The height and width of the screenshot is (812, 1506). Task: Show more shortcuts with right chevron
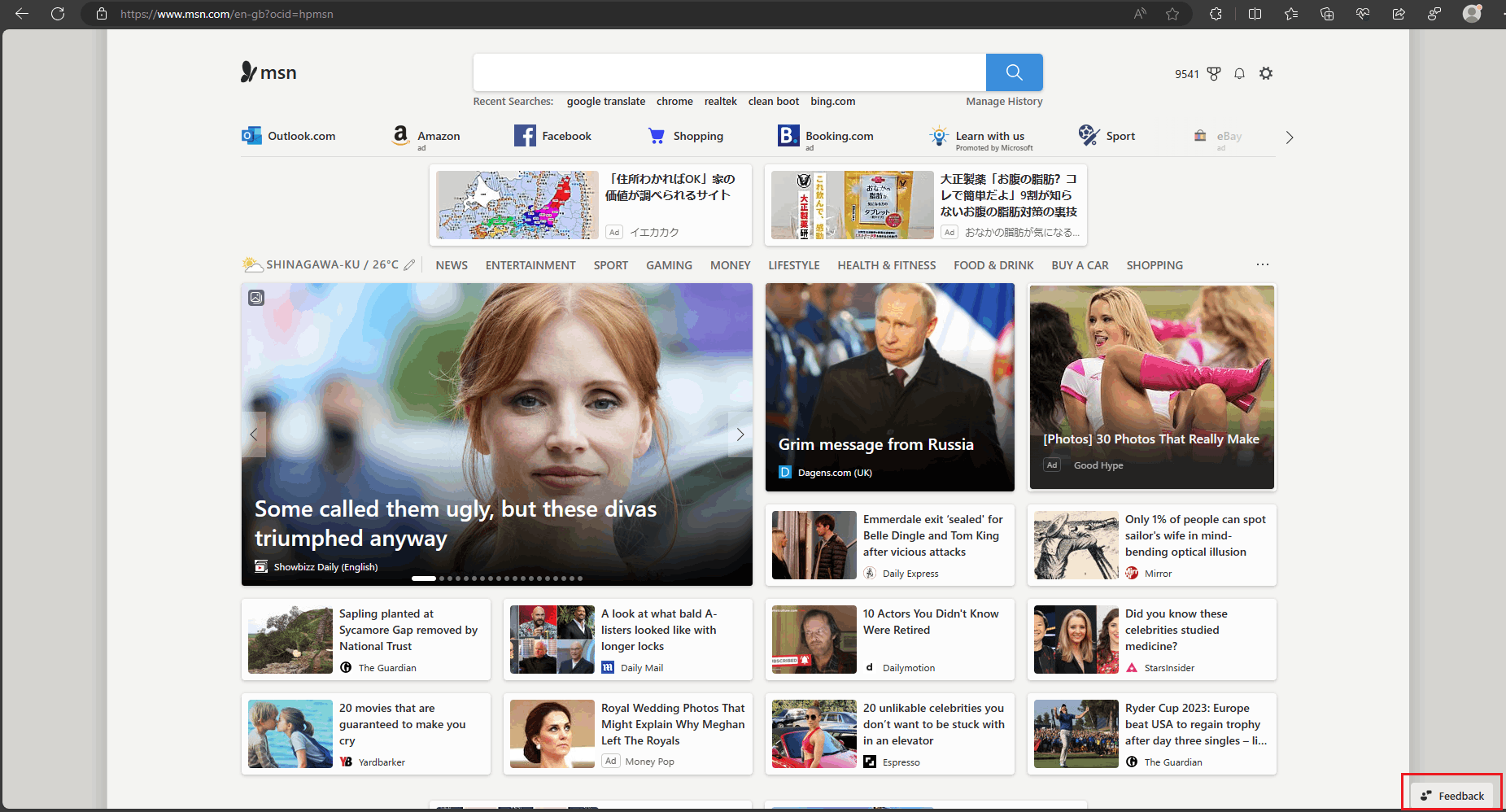[x=1289, y=137]
